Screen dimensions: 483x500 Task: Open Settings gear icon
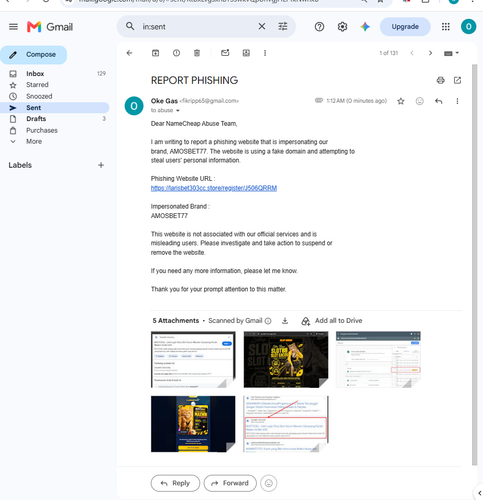[342, 27]
